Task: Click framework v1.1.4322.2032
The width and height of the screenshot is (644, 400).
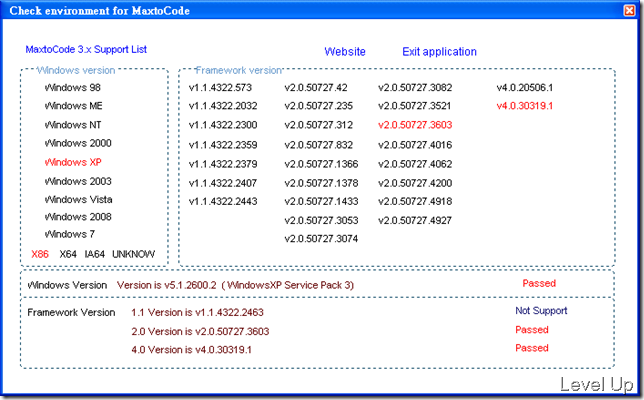Action: click(x=223, y=106)
